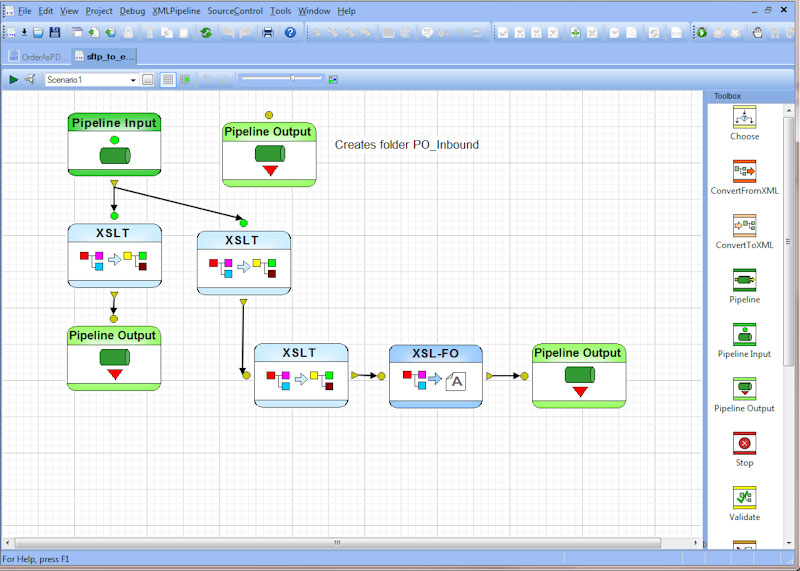Click the browse button beside the Scenario1 dropdown
The width and height of the screenshot is (800, 571).
point(148,79)
